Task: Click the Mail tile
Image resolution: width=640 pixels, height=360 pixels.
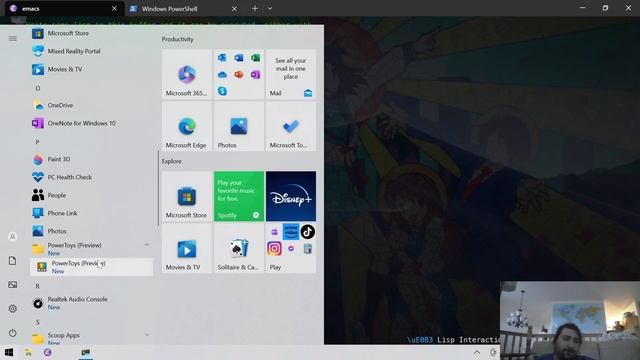Action: (291, 74)
